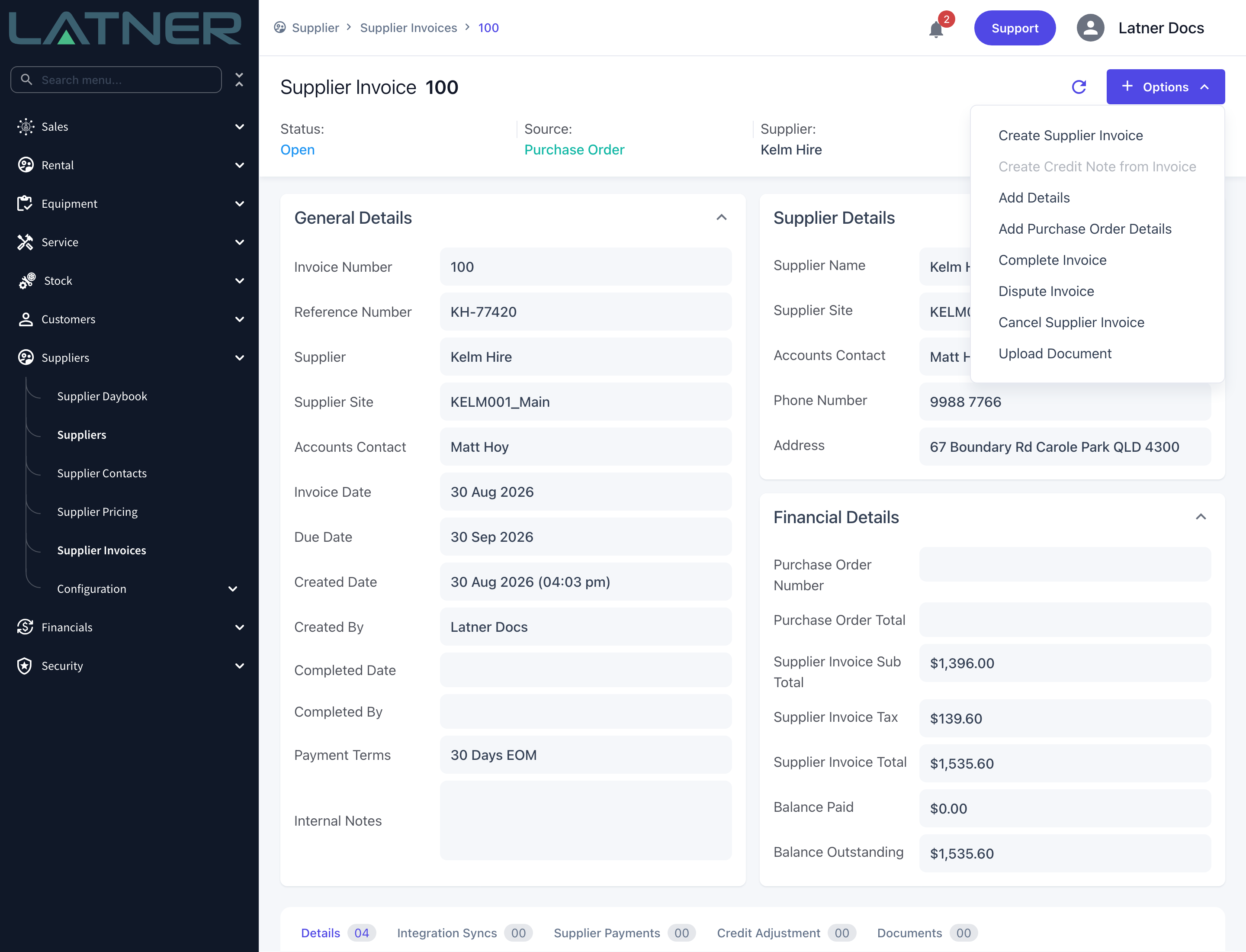Expand the Customers menu chevron
The width and height of the screenshot is (1246, 952).
click(240, 319)
